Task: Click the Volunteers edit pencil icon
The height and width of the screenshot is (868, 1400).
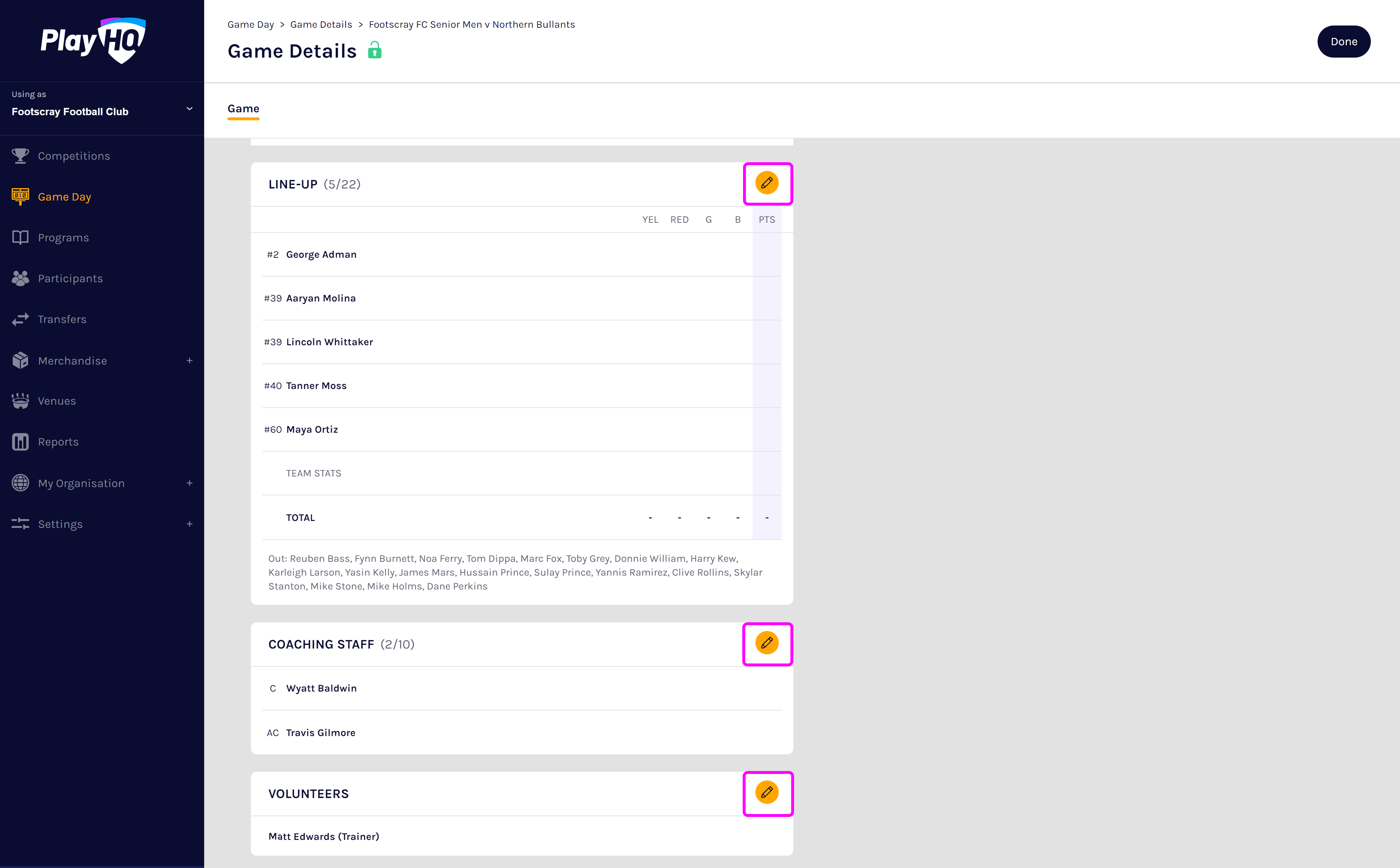Action: point(766,793)
